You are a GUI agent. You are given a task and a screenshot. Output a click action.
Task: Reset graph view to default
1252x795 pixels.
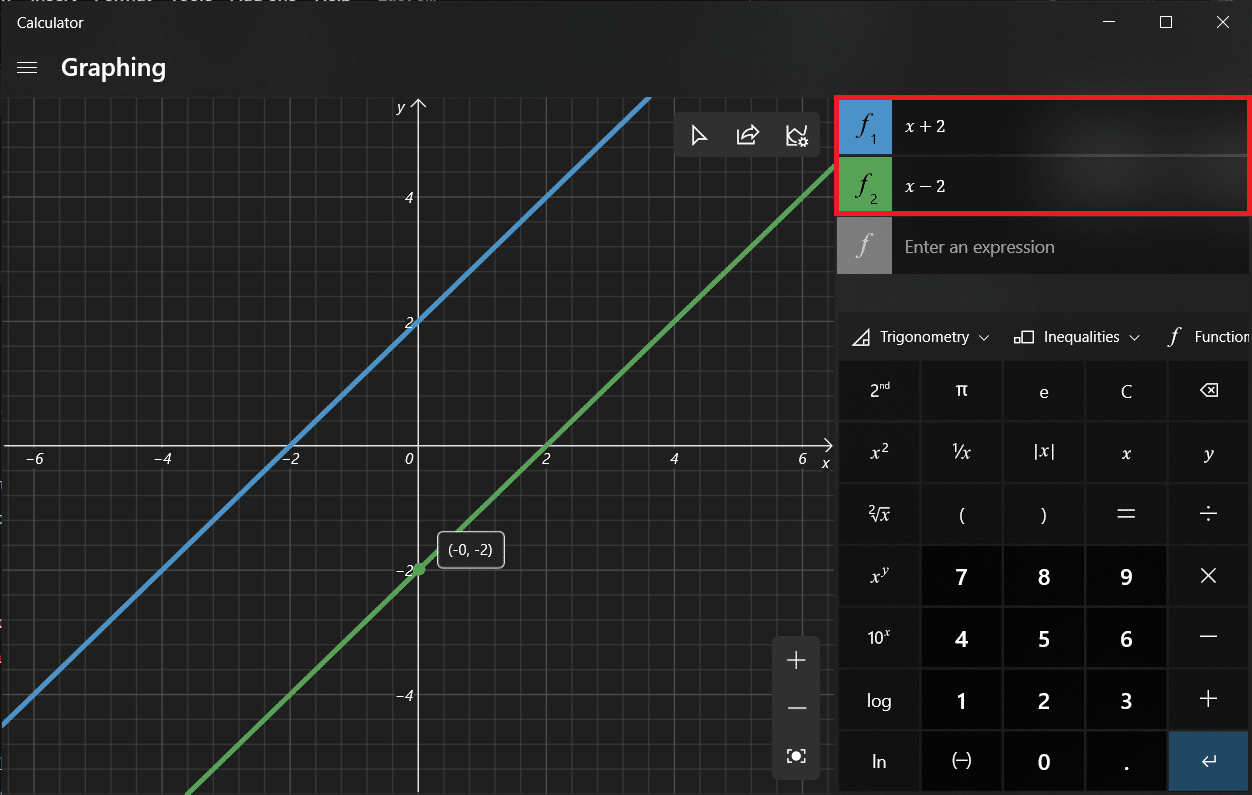(x=796, y=756)
